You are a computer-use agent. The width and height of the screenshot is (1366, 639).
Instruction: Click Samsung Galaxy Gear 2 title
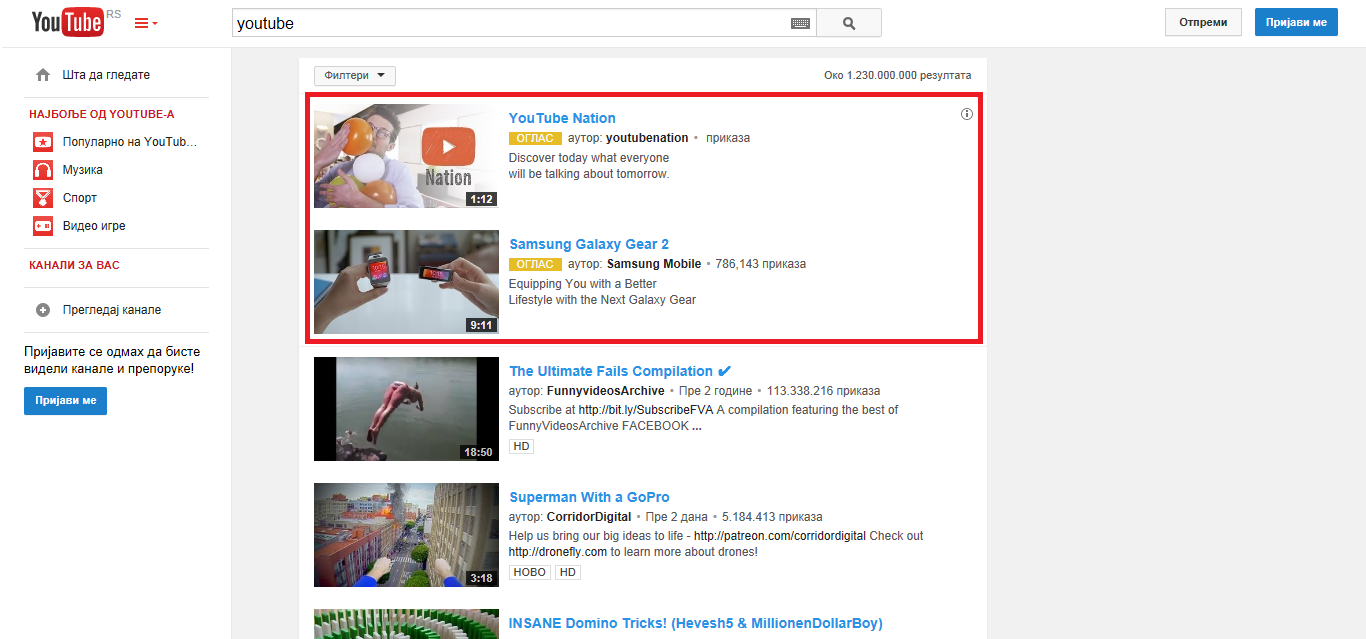point(589,244)
